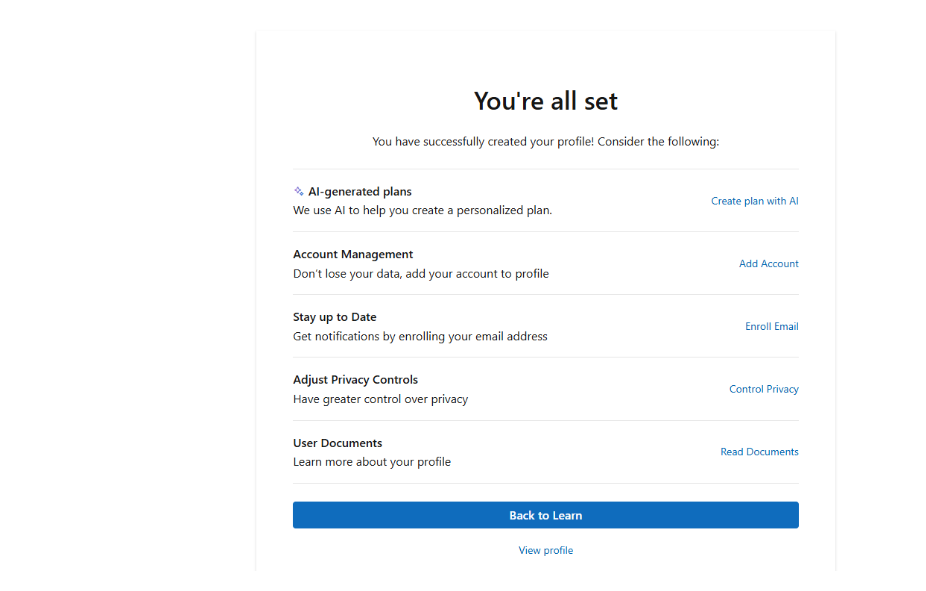Click the blue Back to Learn button
This screenshot has width=926, height=591.
546,515
